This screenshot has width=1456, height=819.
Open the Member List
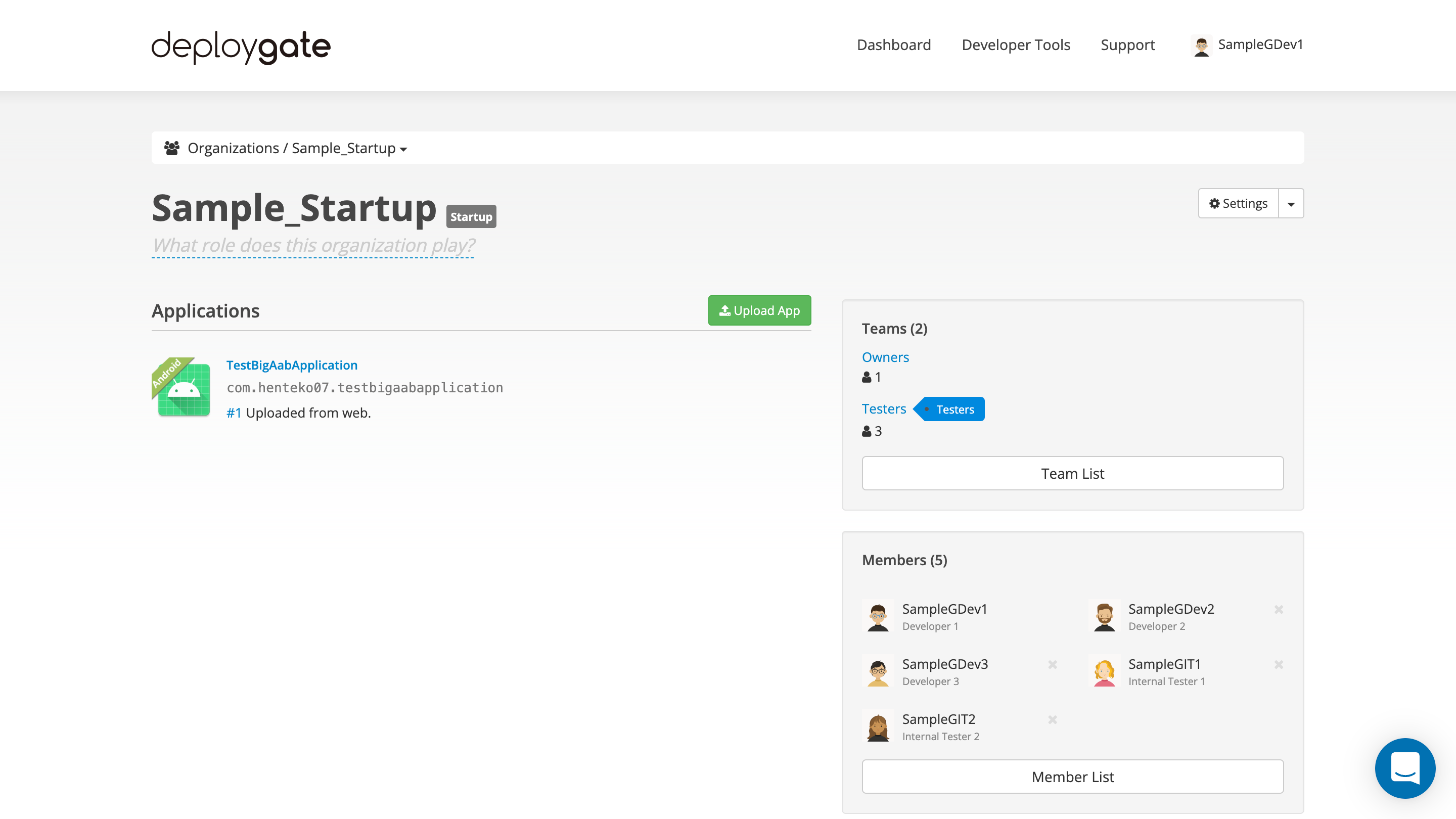(1072, 777)
